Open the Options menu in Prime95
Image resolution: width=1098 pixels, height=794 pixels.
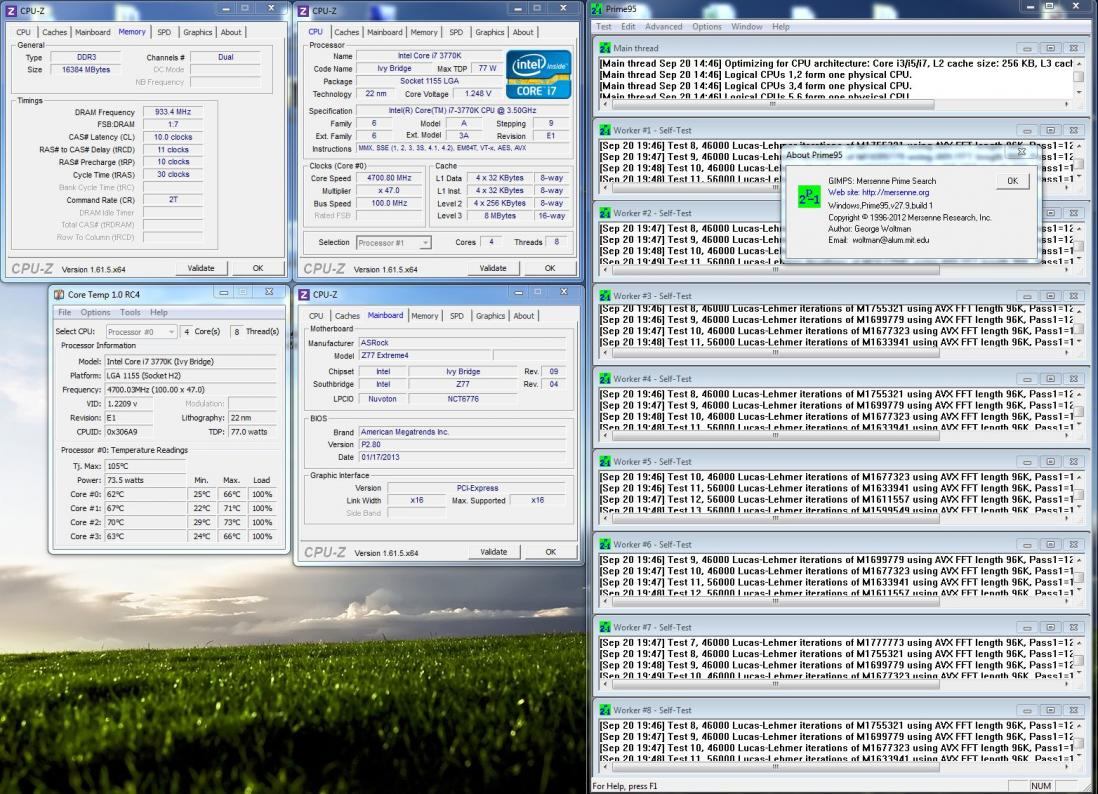click(707, 27)
